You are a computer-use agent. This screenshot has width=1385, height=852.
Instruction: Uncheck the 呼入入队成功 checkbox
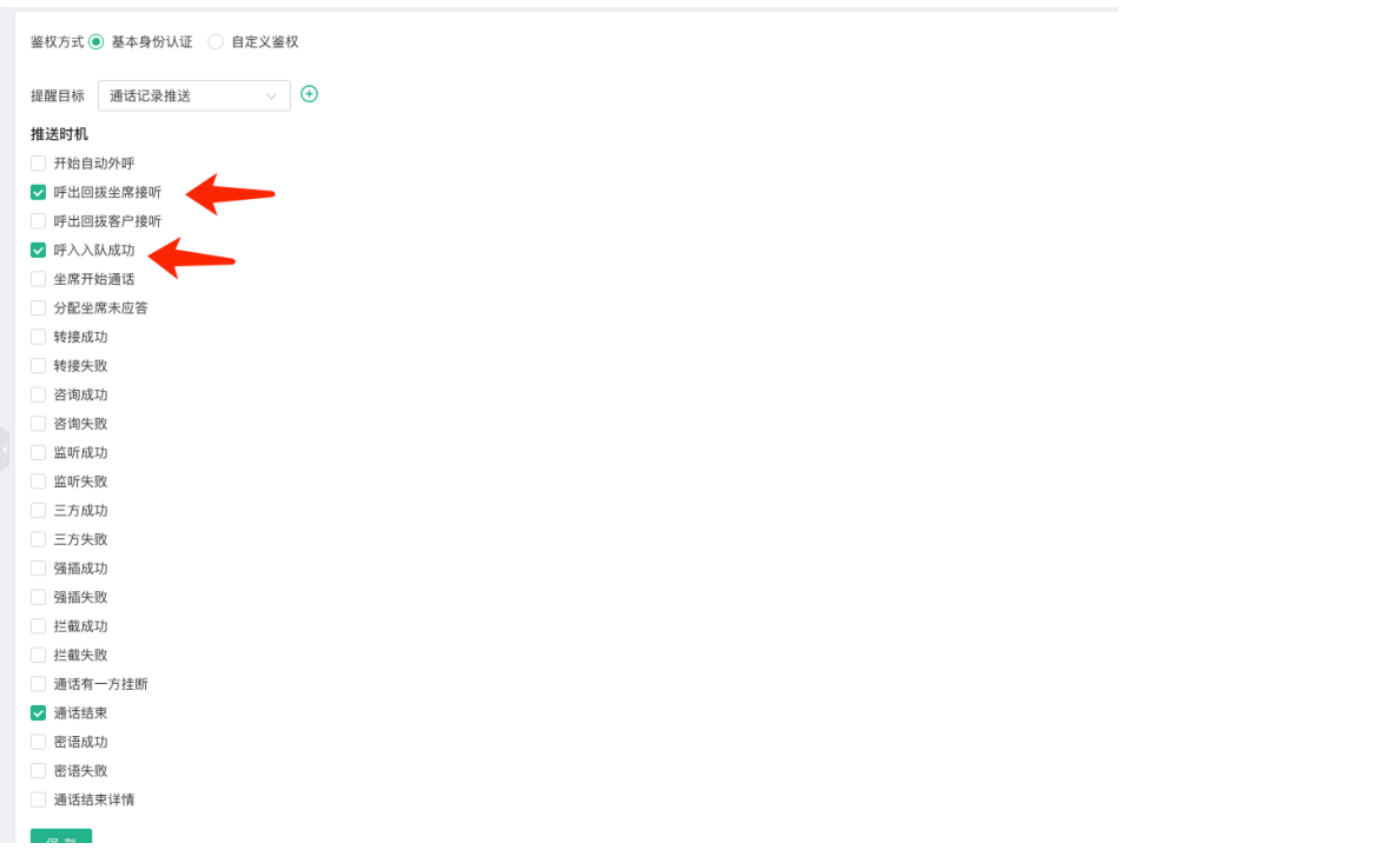pos(38,250)
